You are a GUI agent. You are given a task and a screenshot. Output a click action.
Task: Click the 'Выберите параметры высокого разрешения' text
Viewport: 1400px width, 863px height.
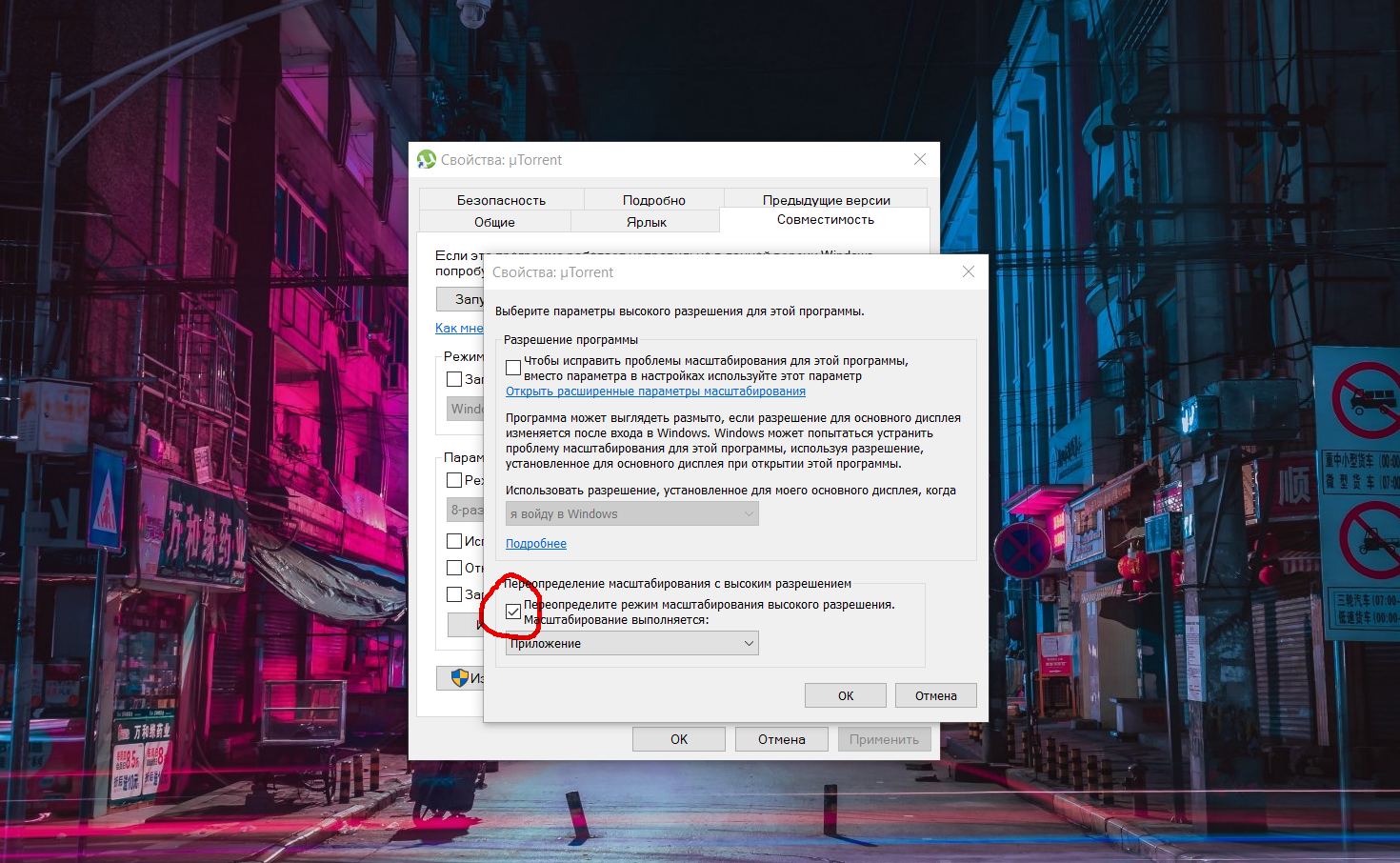coord(680,311)
